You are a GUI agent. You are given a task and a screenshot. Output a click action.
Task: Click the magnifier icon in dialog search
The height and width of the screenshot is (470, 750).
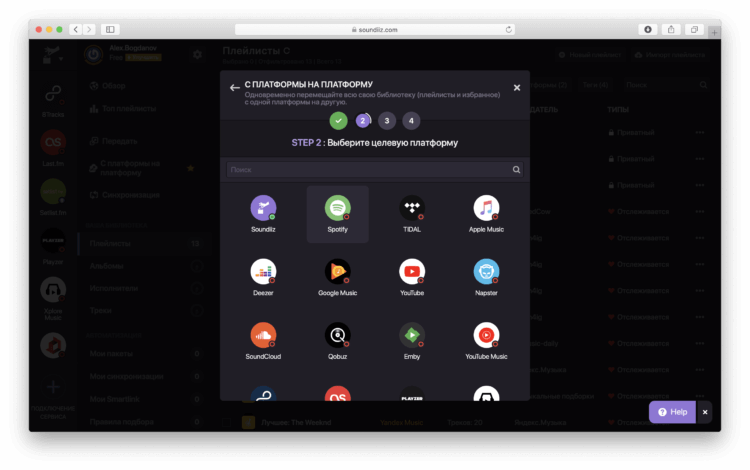pos(516,169)
